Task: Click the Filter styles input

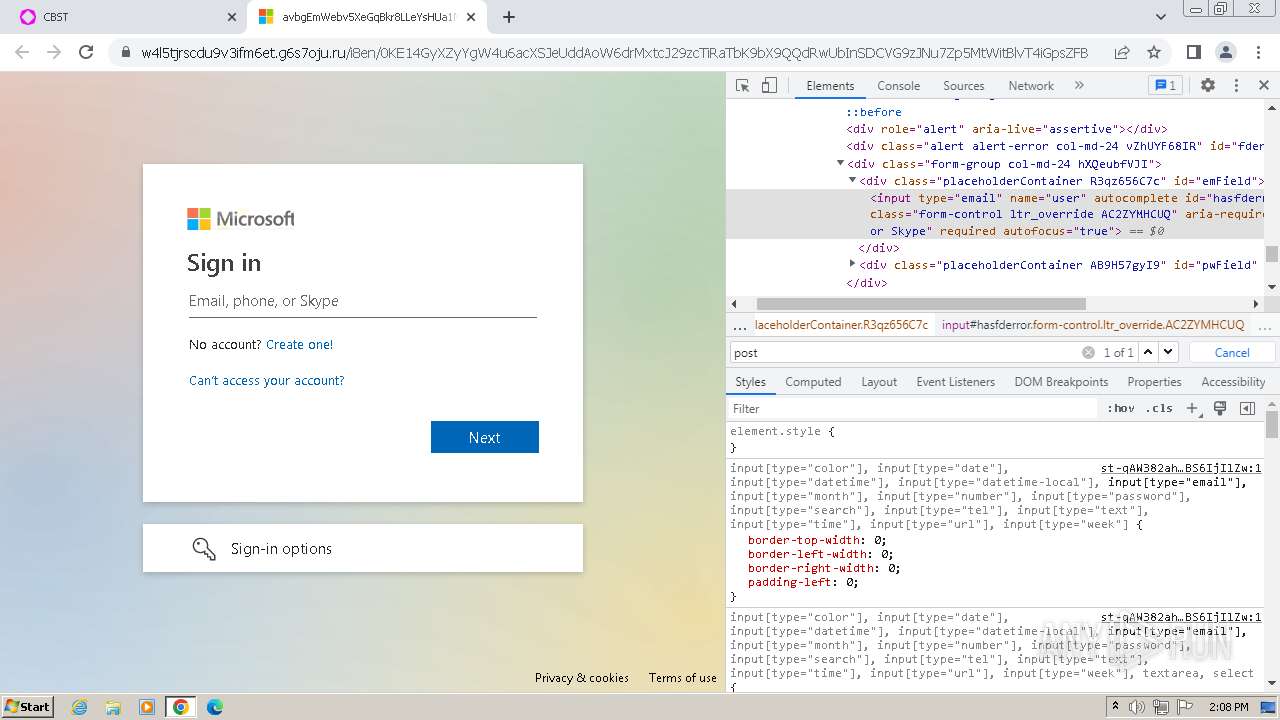Action: tap(913, 408)
